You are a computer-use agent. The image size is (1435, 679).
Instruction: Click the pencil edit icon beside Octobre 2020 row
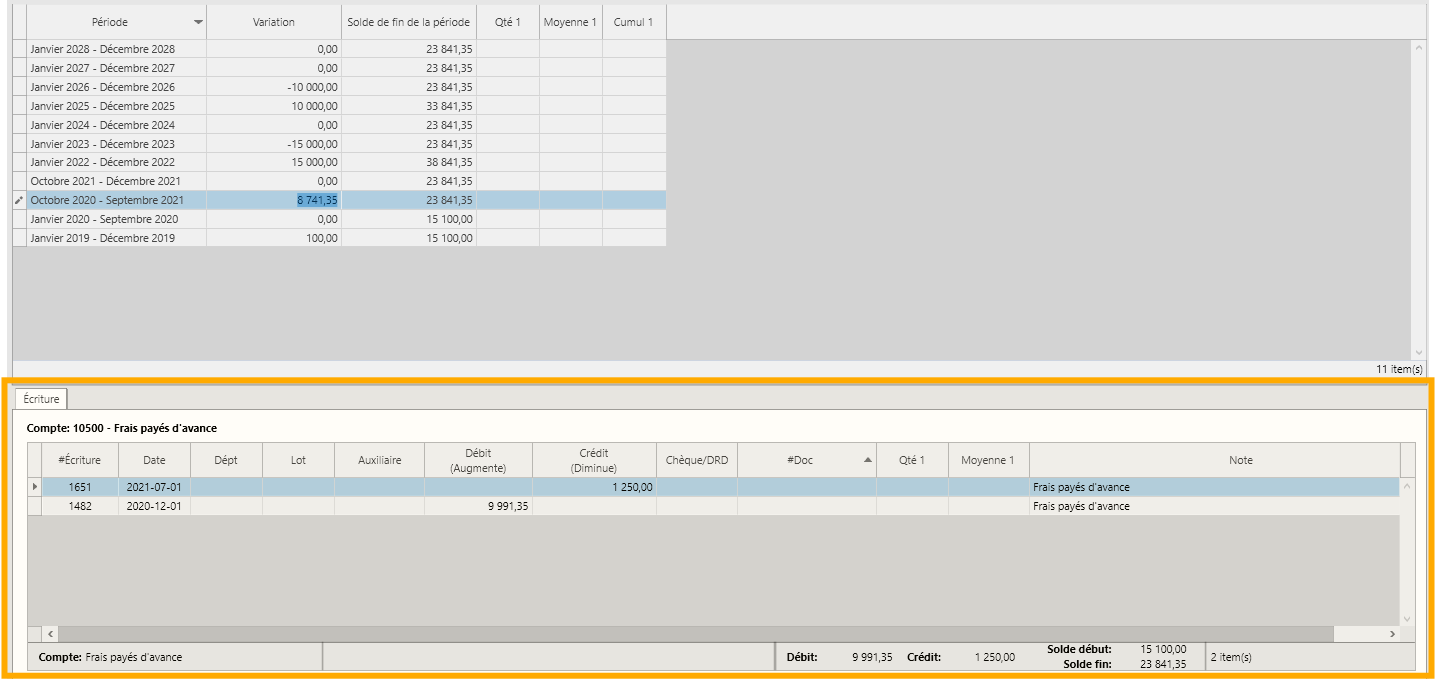click(x=19, y=200)
